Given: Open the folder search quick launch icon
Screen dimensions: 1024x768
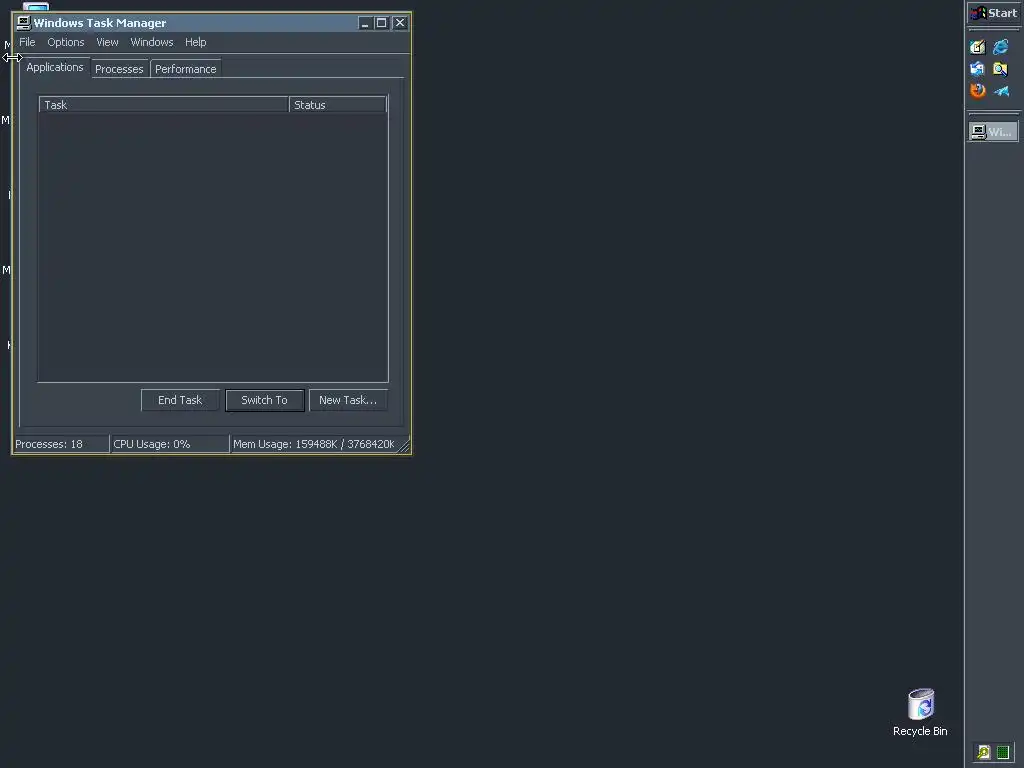Looking at the screenshot, I should click(x=1000, y=69).
